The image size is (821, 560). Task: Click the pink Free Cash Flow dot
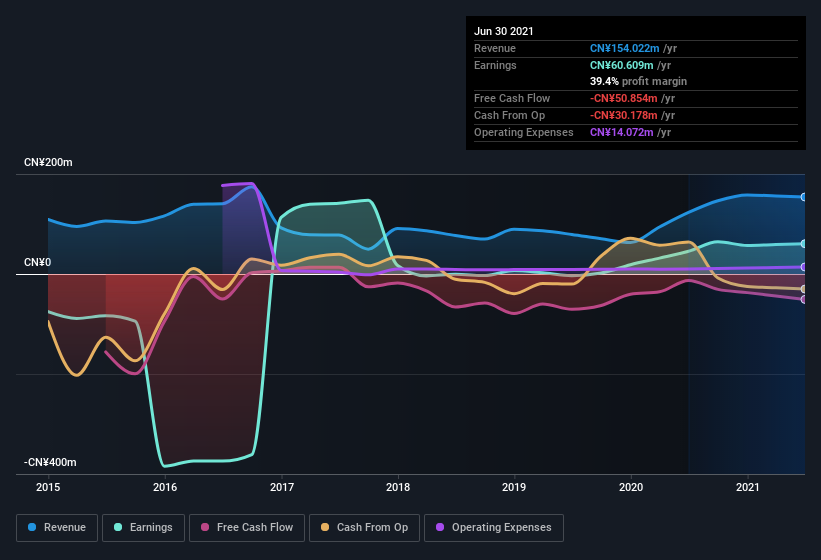click(x=205, y=527)
